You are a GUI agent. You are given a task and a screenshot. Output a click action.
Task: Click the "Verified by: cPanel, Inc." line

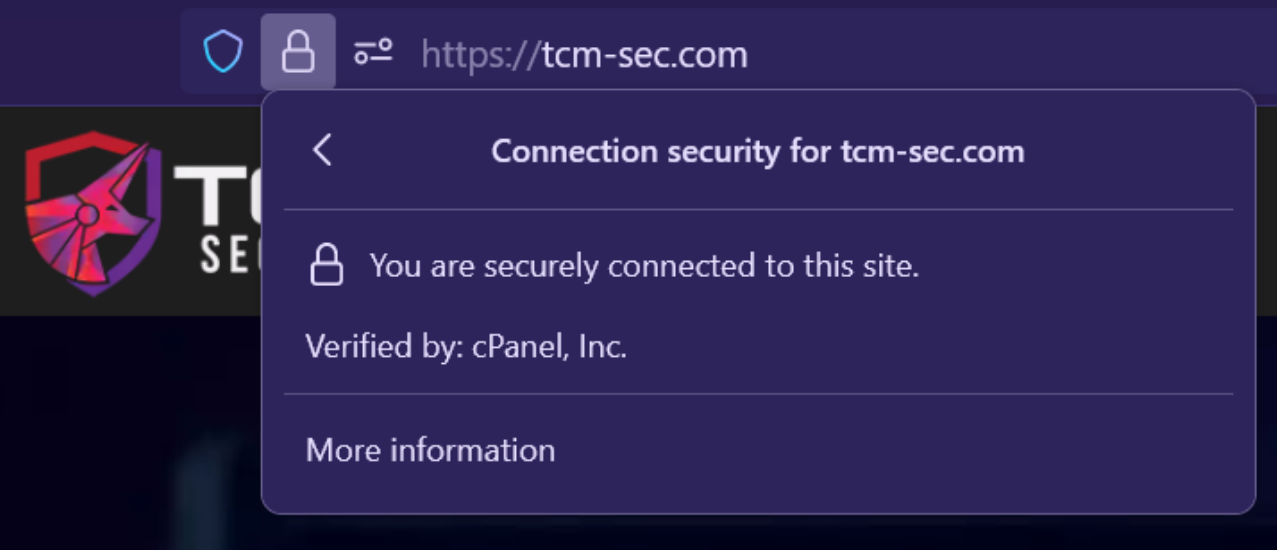466,347
